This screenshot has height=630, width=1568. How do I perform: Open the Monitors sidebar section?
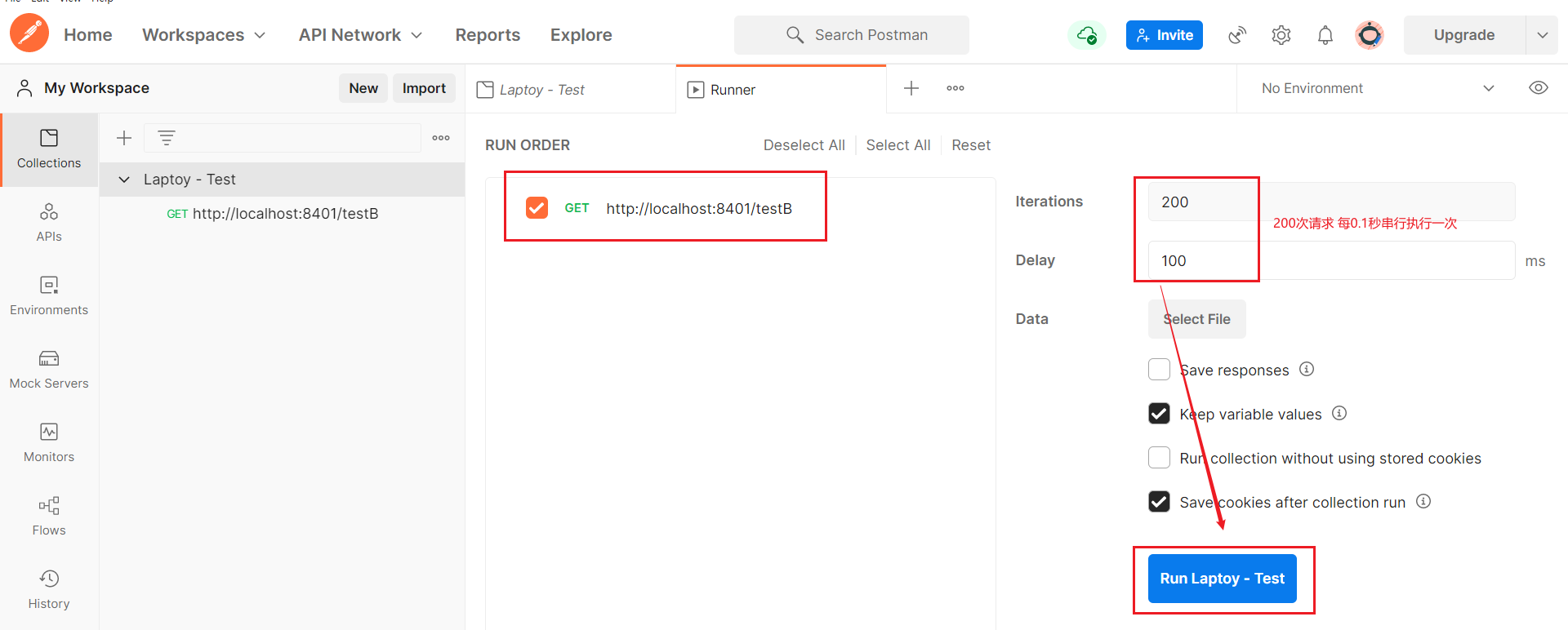[x=49, y=443]
